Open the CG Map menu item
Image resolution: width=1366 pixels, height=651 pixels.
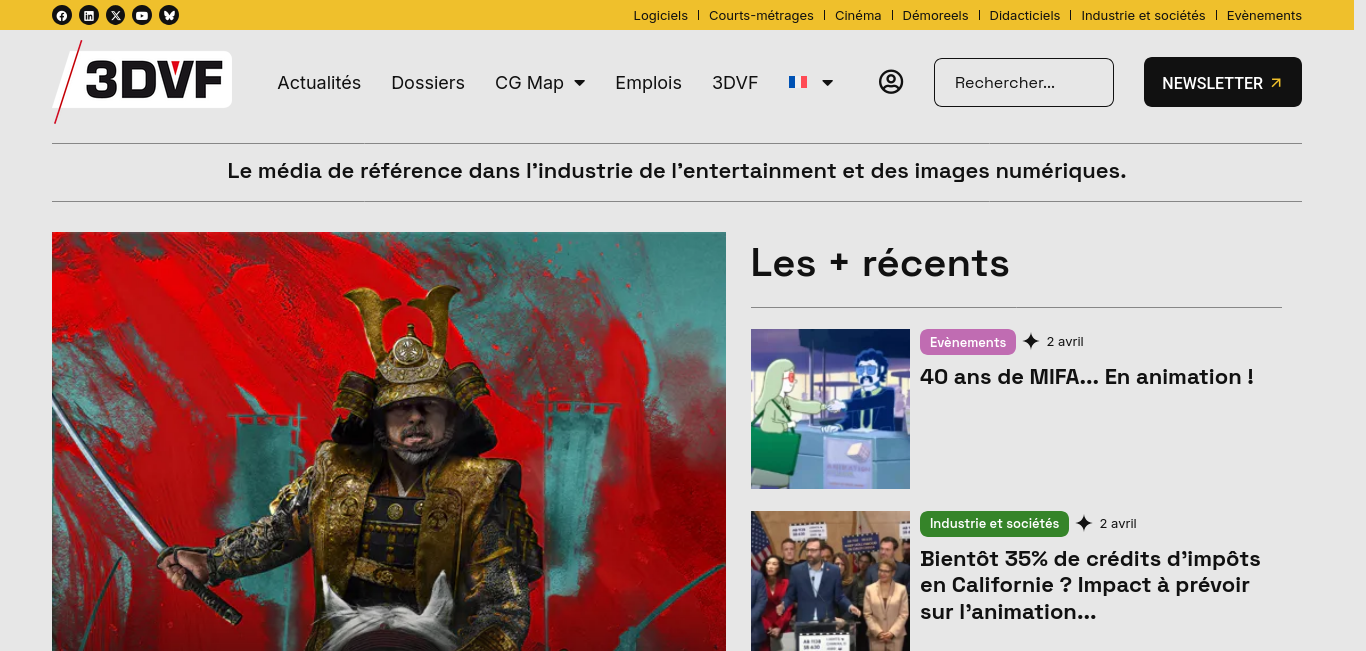tap(529, 83)
